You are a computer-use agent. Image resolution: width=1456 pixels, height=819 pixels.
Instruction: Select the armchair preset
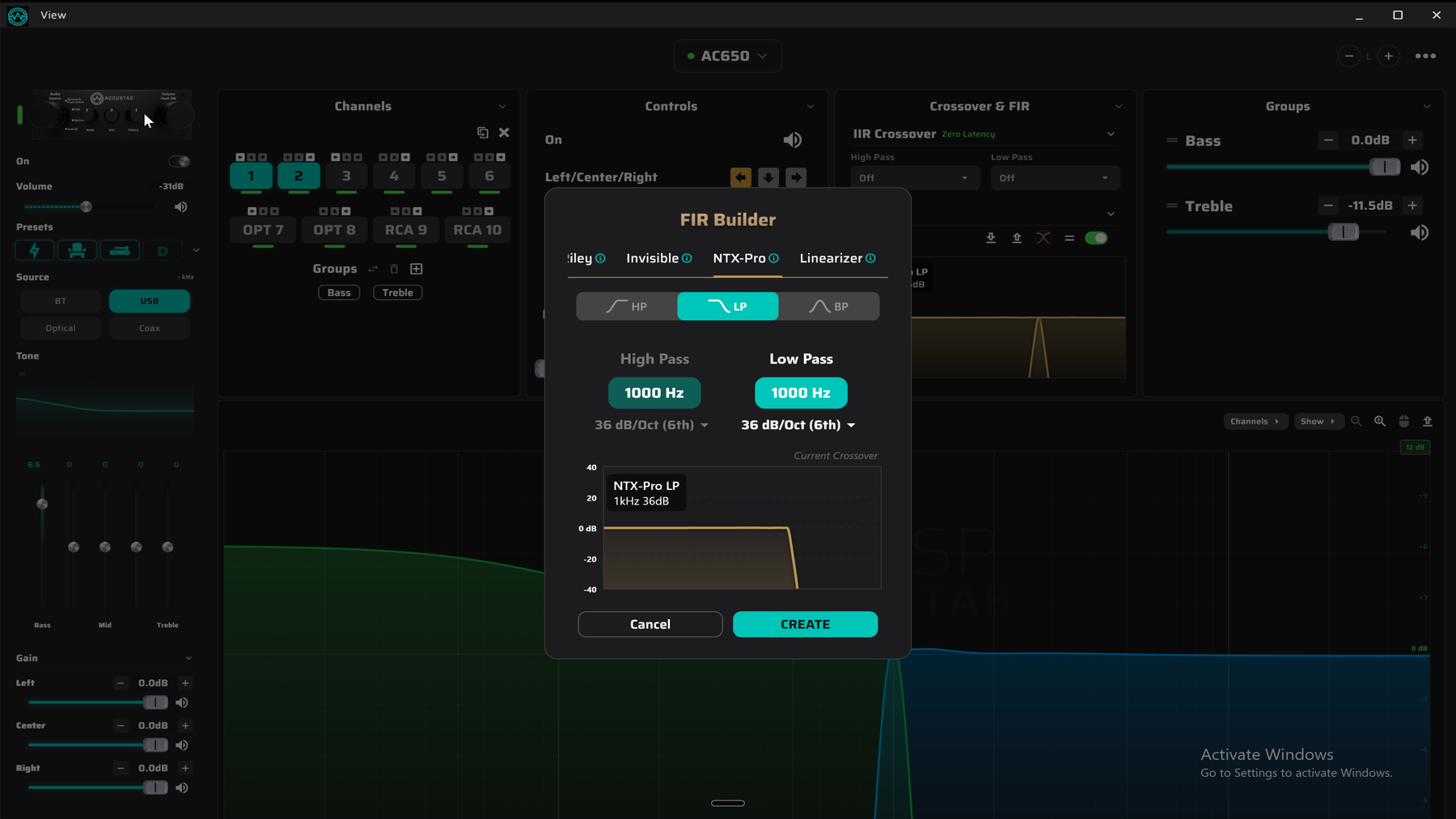[x=77, y=251]
